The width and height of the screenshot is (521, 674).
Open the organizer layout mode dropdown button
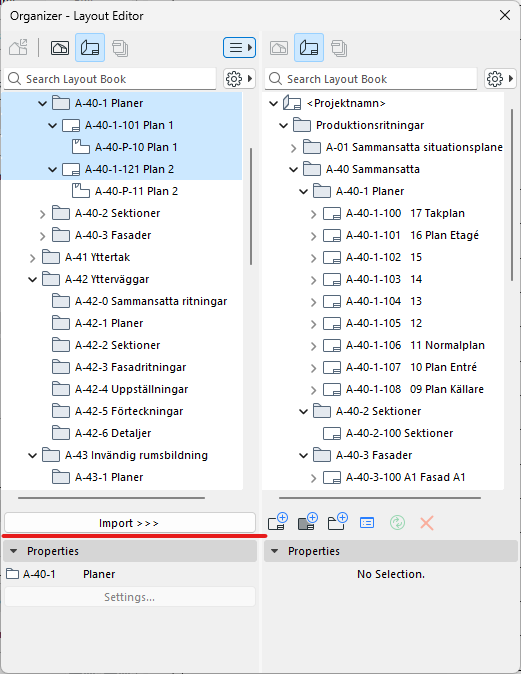click(x=239, y=47)
